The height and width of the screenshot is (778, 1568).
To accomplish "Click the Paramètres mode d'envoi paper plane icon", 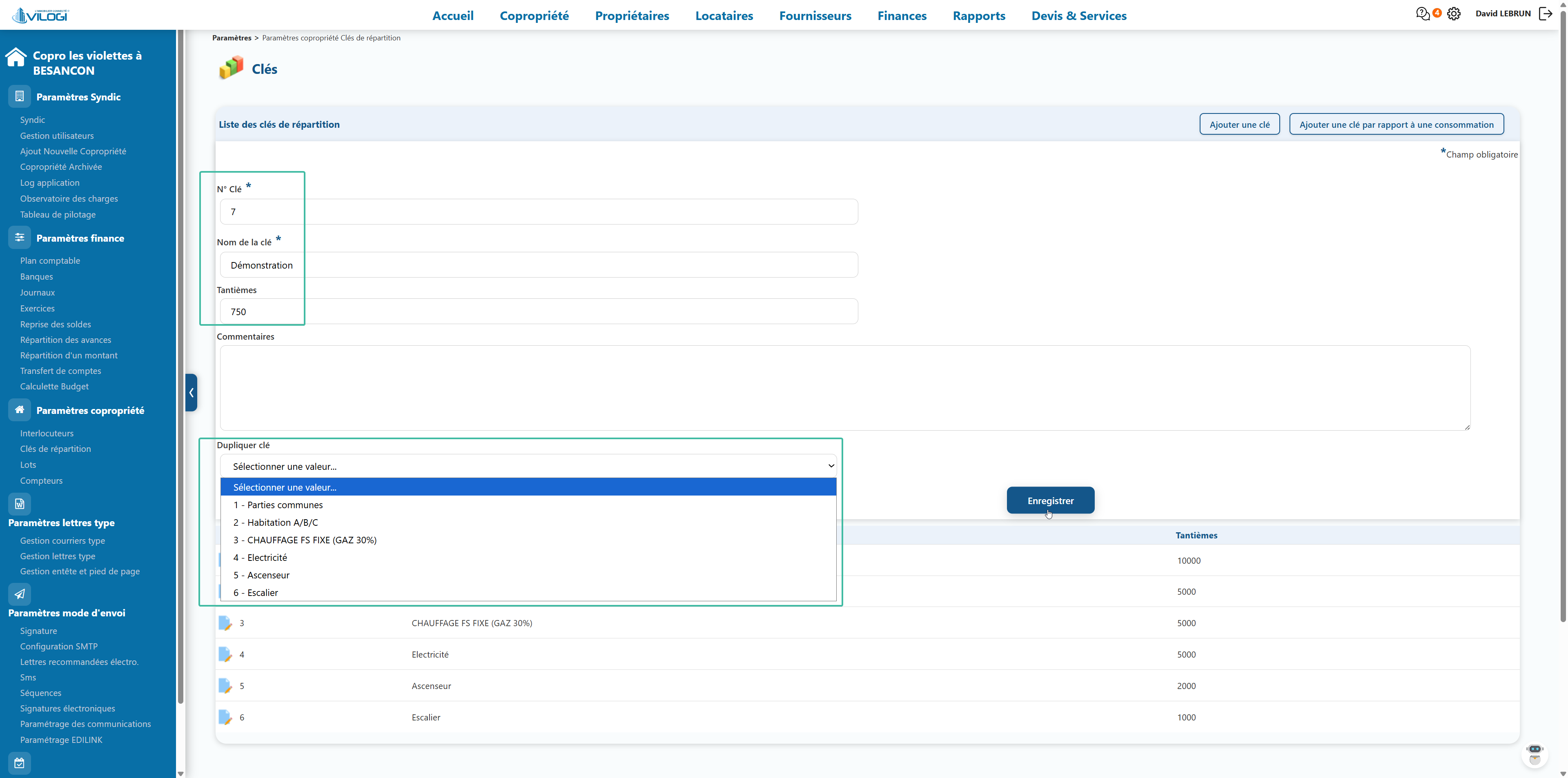I will coord(20,594).
